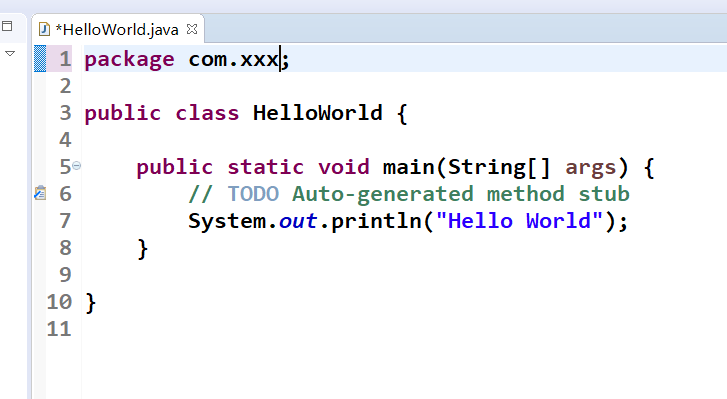Click the minimize view icon in the left panel
Image resolution: width=727 pixels, height=399 pixels.
tap(7, 26)
